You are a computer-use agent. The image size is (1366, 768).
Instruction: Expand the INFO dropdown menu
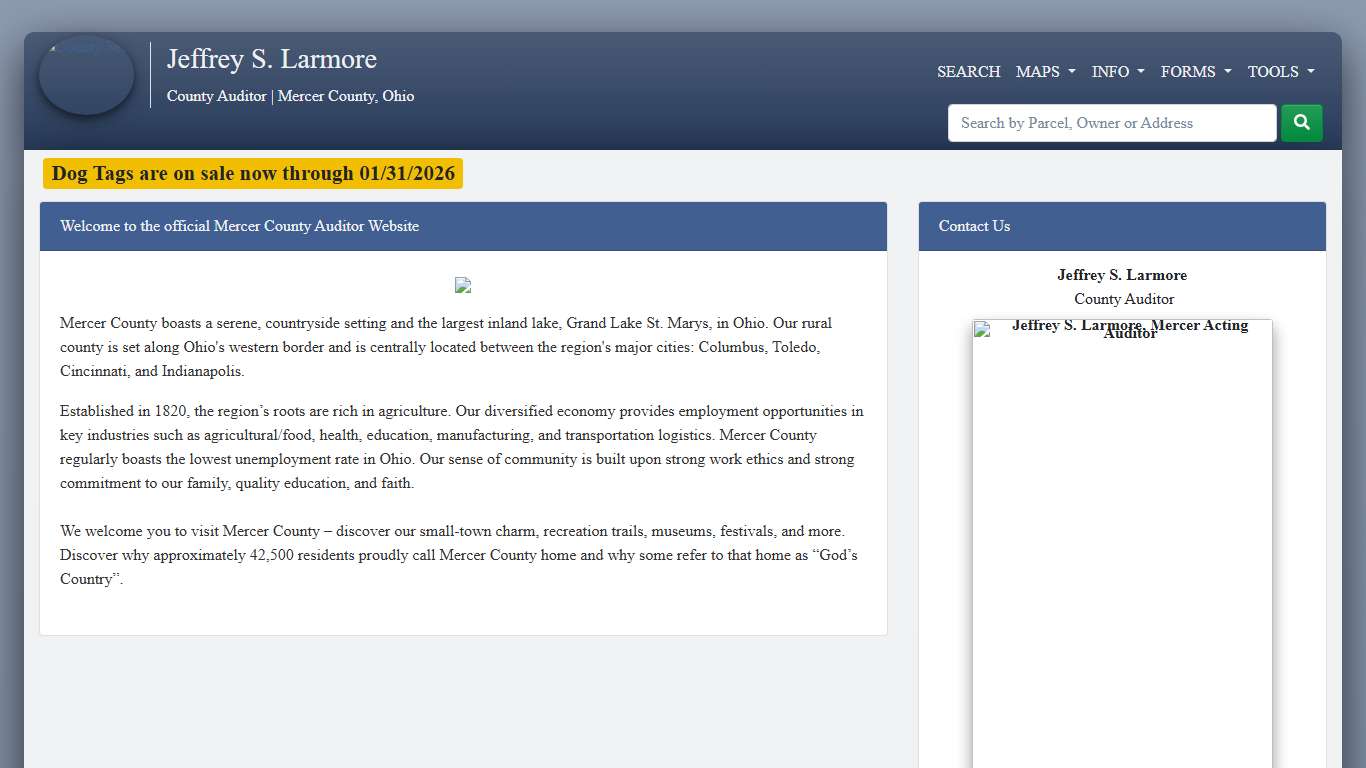pos(1117,72)
